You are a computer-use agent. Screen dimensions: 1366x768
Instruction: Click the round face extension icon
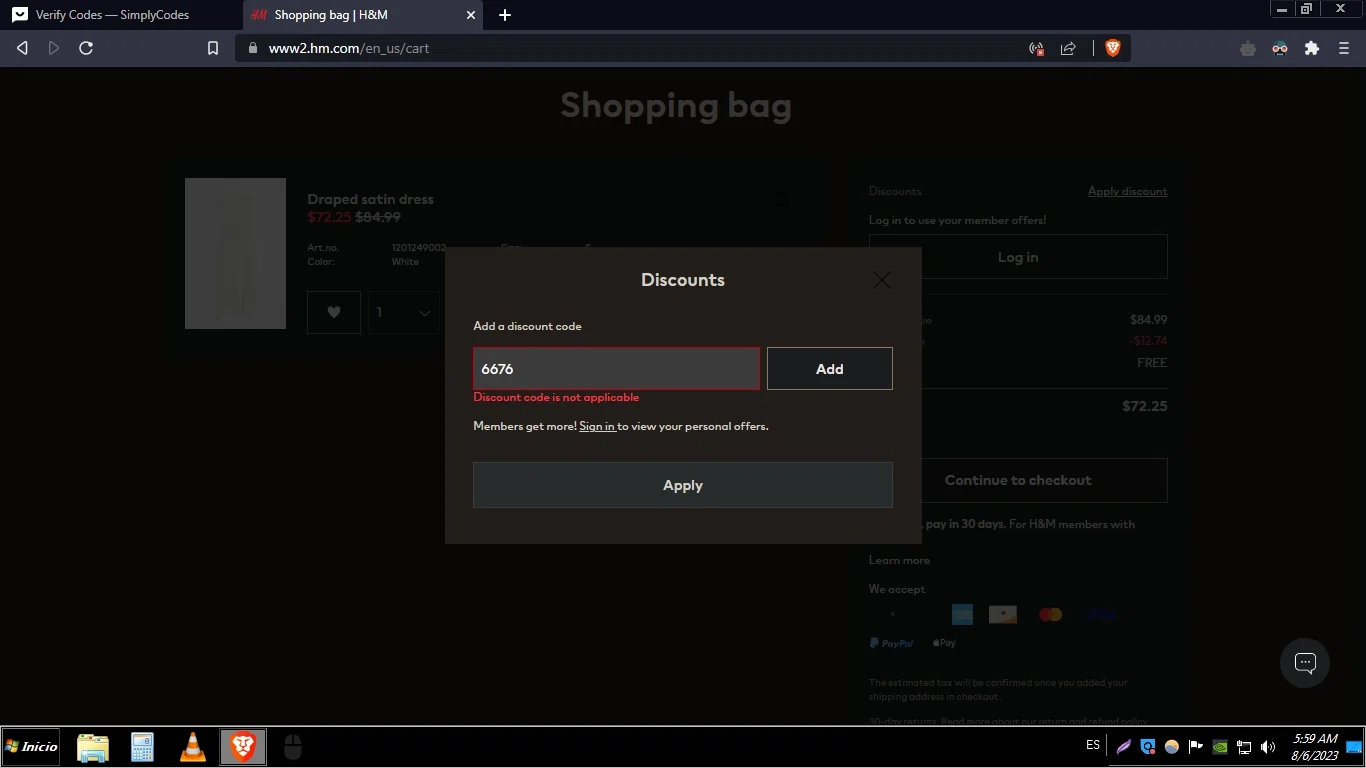(1280, 48)
